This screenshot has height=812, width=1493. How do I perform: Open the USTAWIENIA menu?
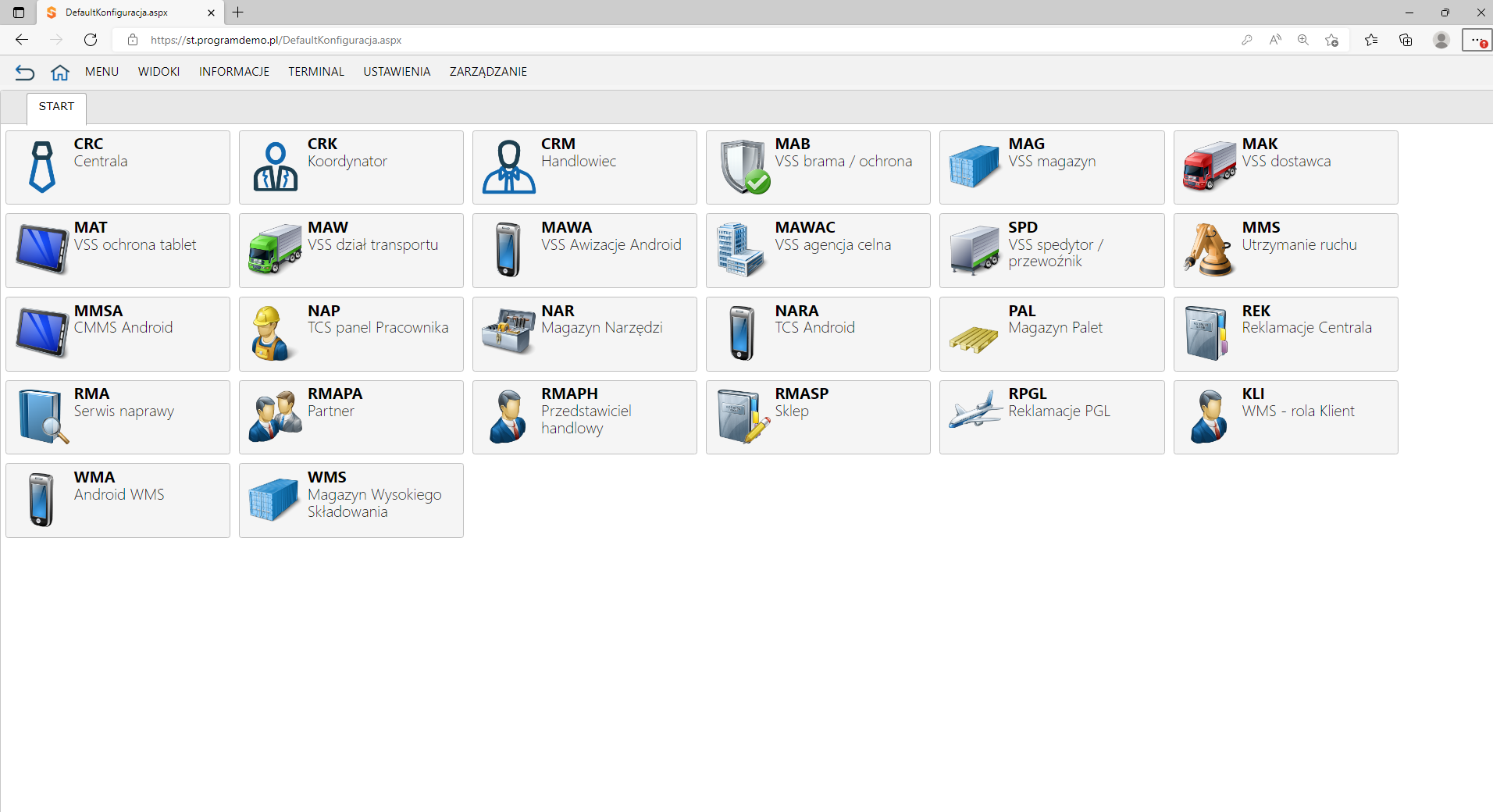coord(397,72)
